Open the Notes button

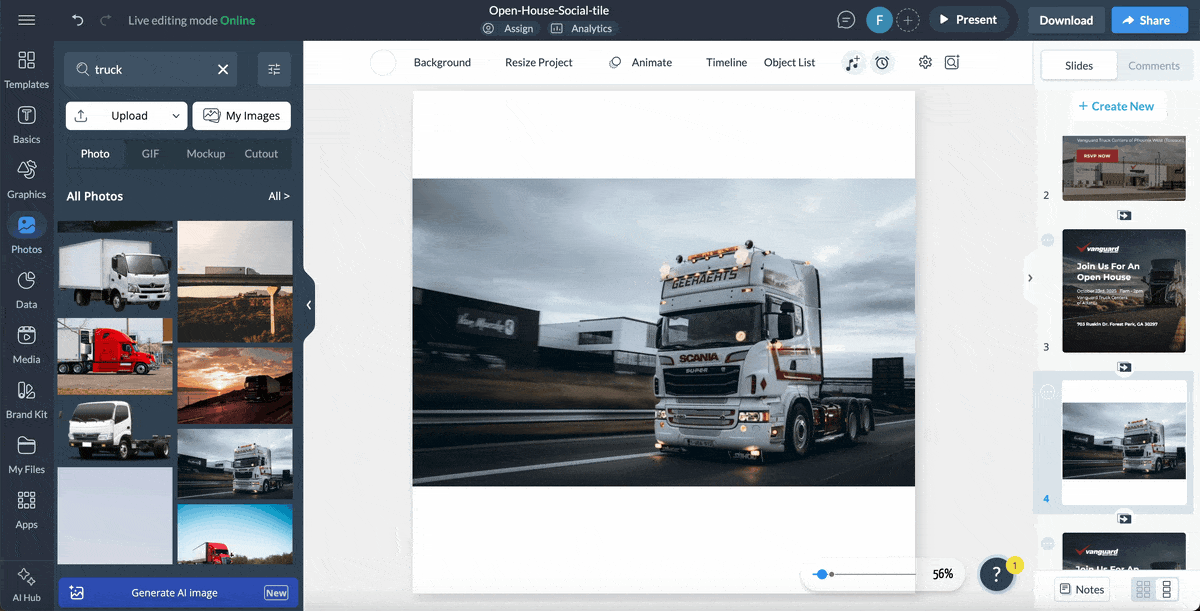coord(1082,590)
